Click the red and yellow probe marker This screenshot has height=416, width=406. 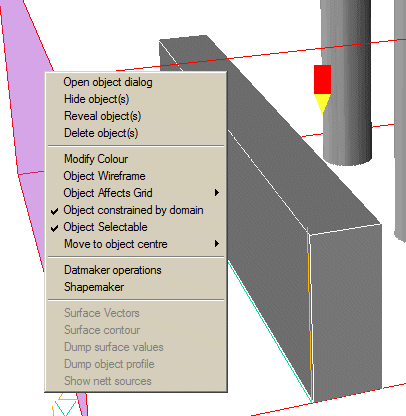coord(322,89)
